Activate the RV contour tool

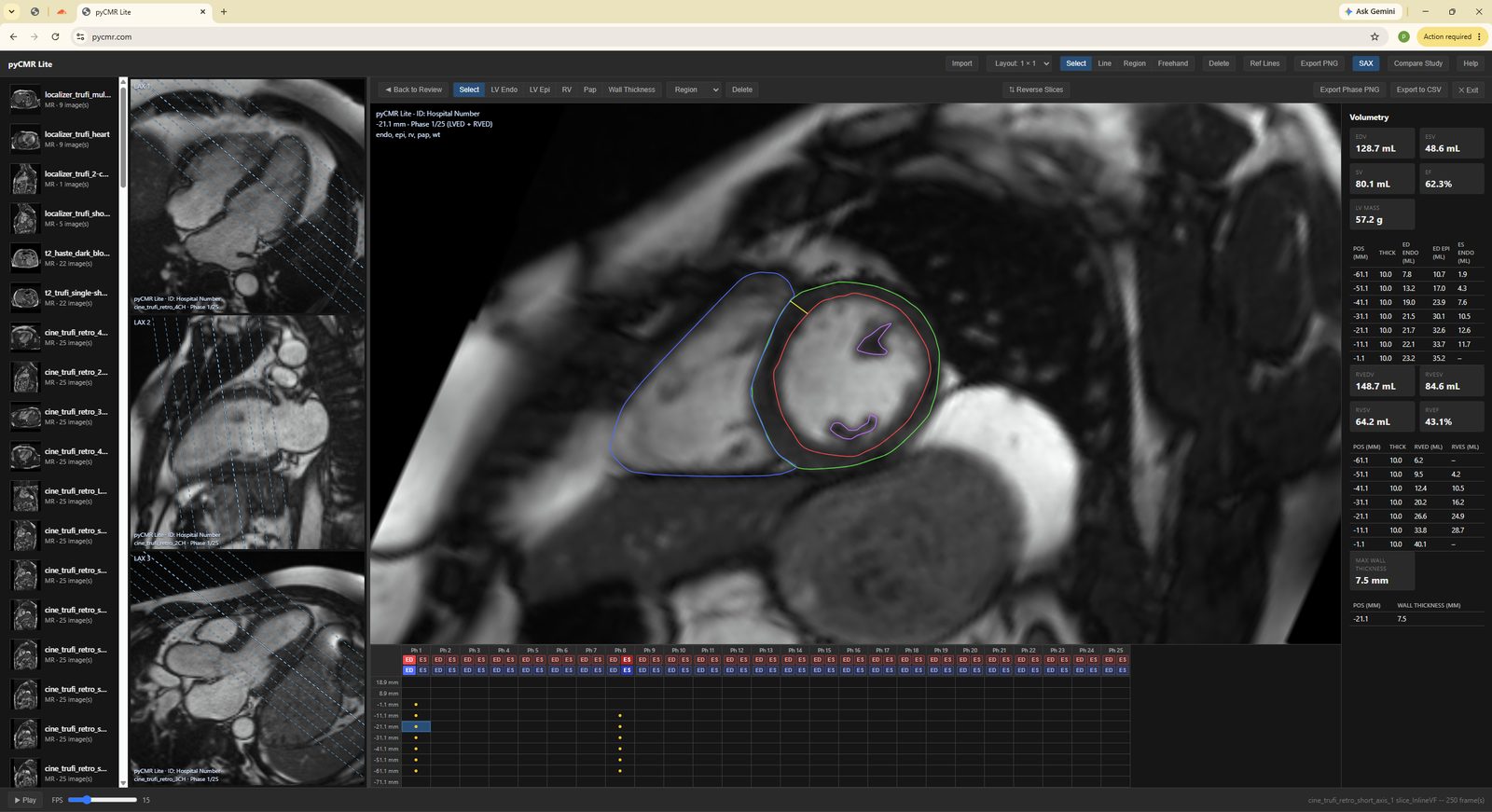click(x=566, y=89)
